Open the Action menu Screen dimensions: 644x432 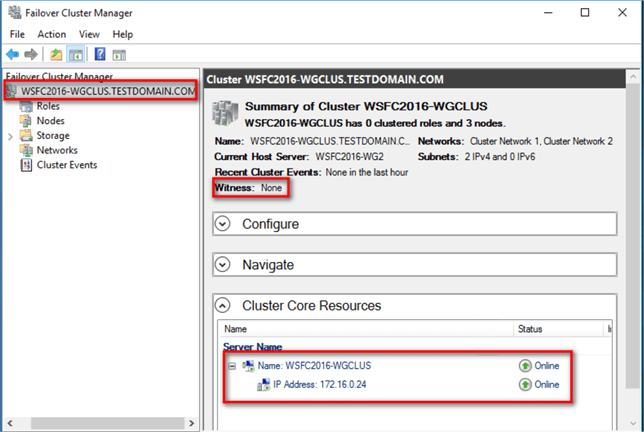point(52,34)
